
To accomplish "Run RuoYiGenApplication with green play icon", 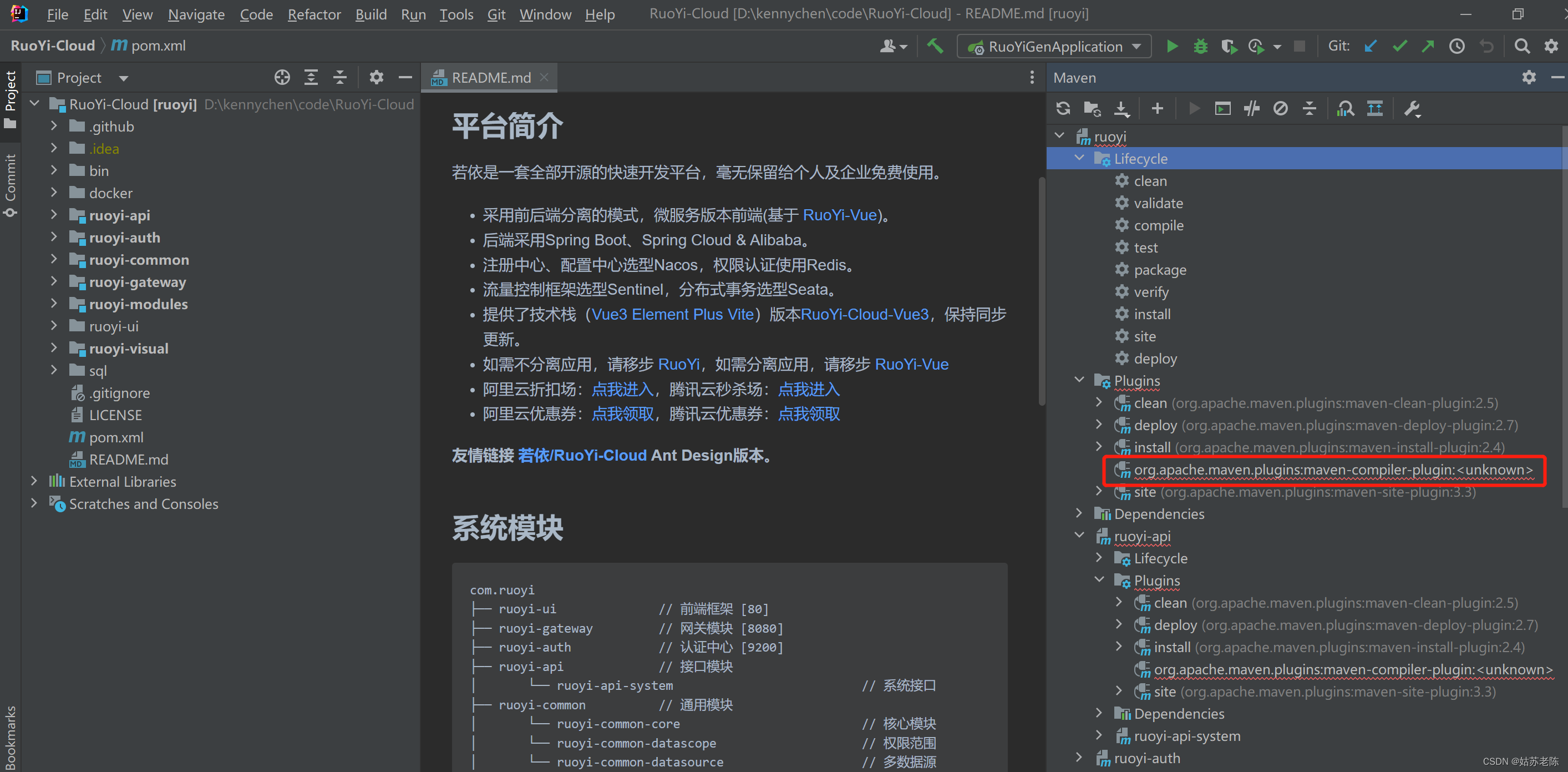I will (1172, 46).
